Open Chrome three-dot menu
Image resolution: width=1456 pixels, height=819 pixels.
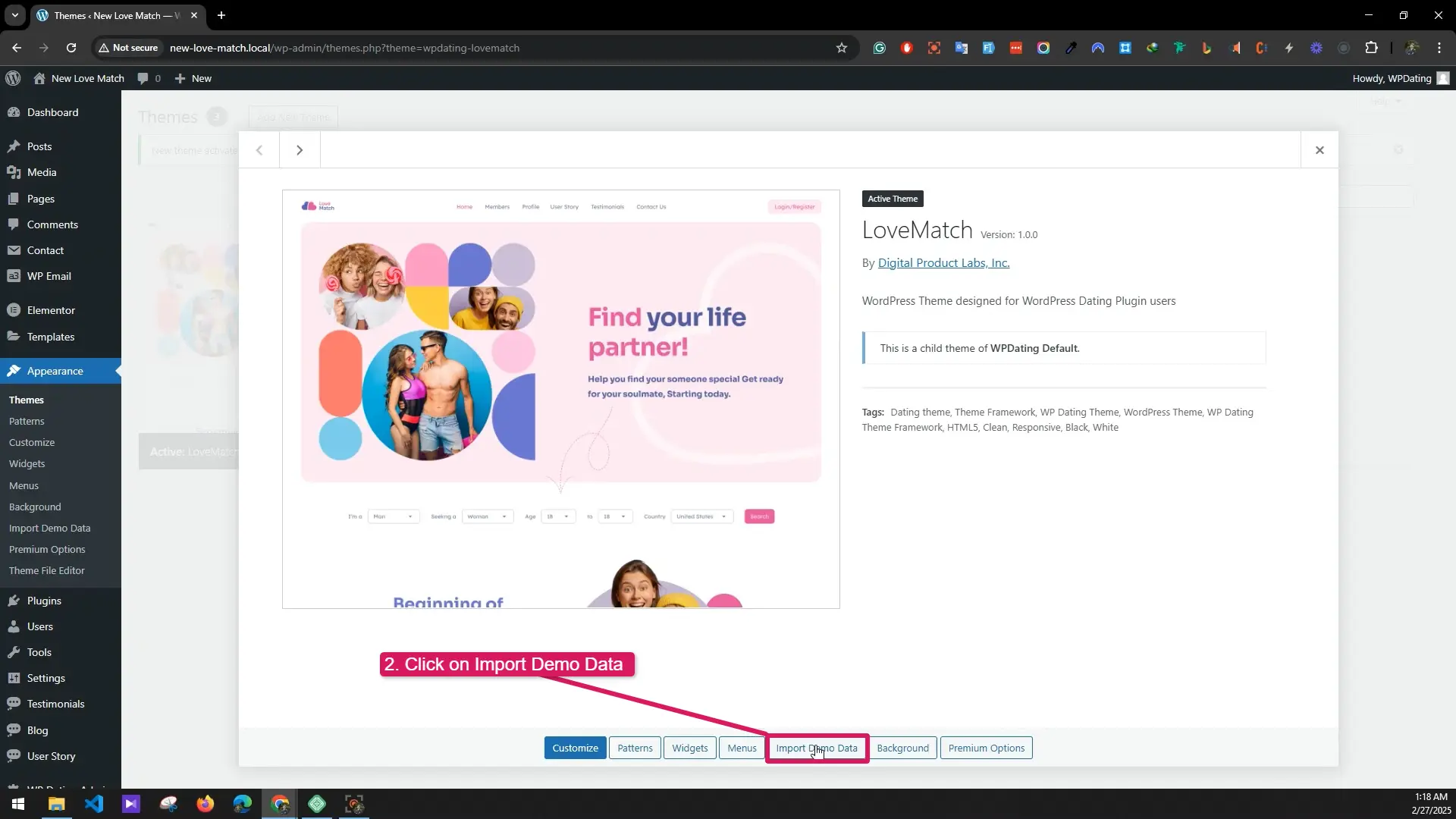coord(1439,48)
